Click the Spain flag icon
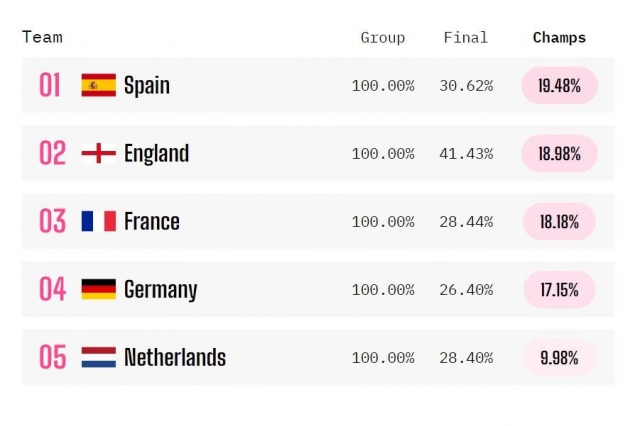 pyautogui.click(x=98, y=85)
